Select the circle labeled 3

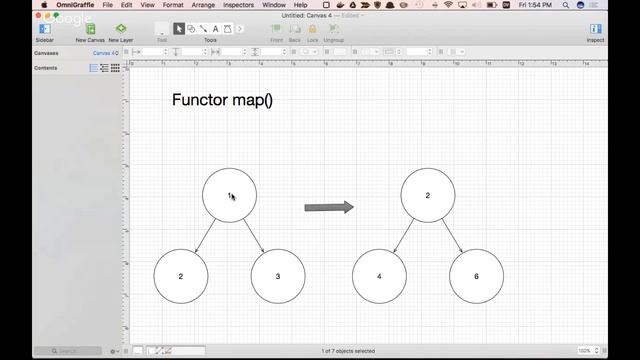[278, 276]
